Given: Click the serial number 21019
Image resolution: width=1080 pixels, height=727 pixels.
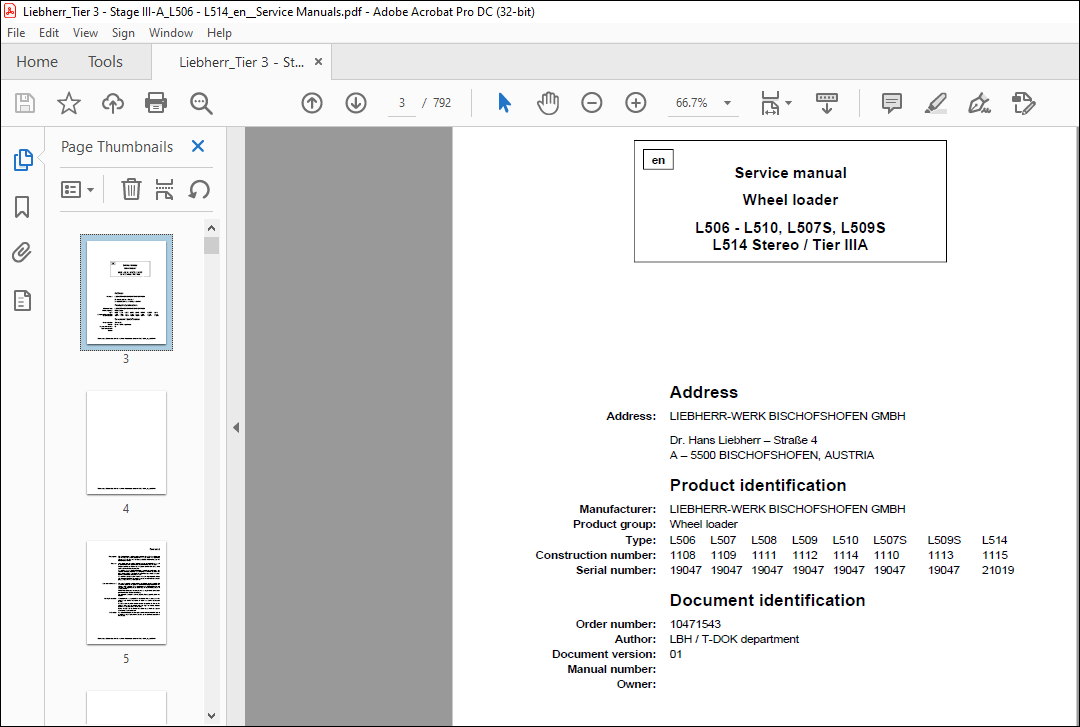Looking at the screenshot, I should pos(997,571).
